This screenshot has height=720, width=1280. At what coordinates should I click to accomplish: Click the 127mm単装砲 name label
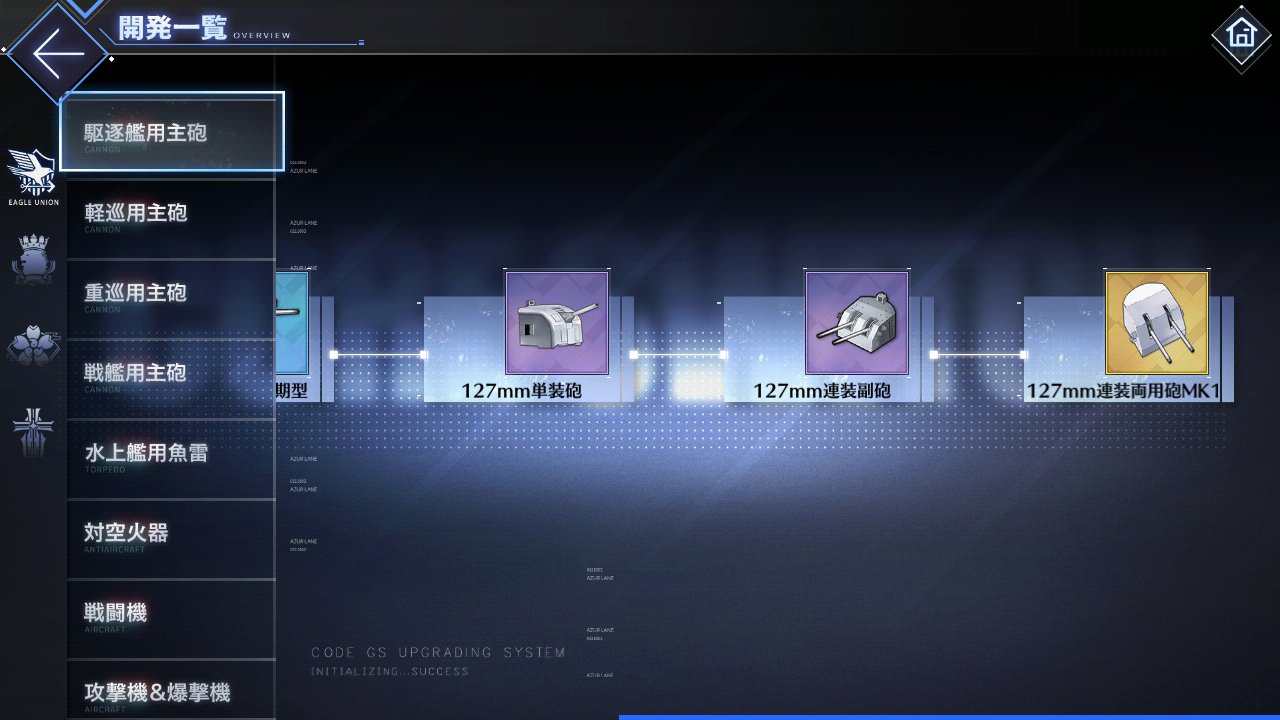pyautogui.click(x=522, y=390)
